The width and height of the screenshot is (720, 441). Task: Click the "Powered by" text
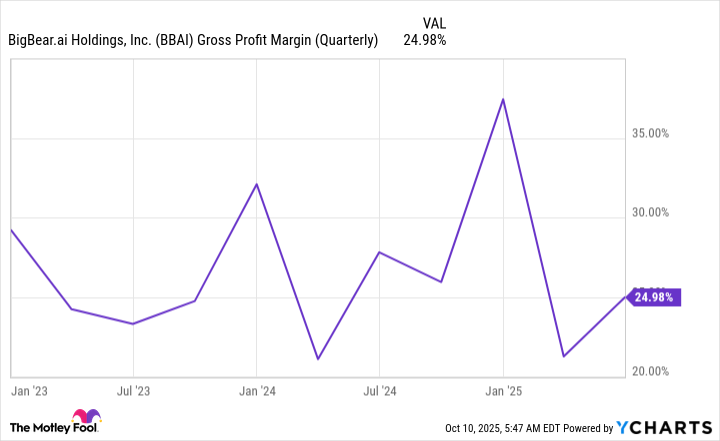592,428
